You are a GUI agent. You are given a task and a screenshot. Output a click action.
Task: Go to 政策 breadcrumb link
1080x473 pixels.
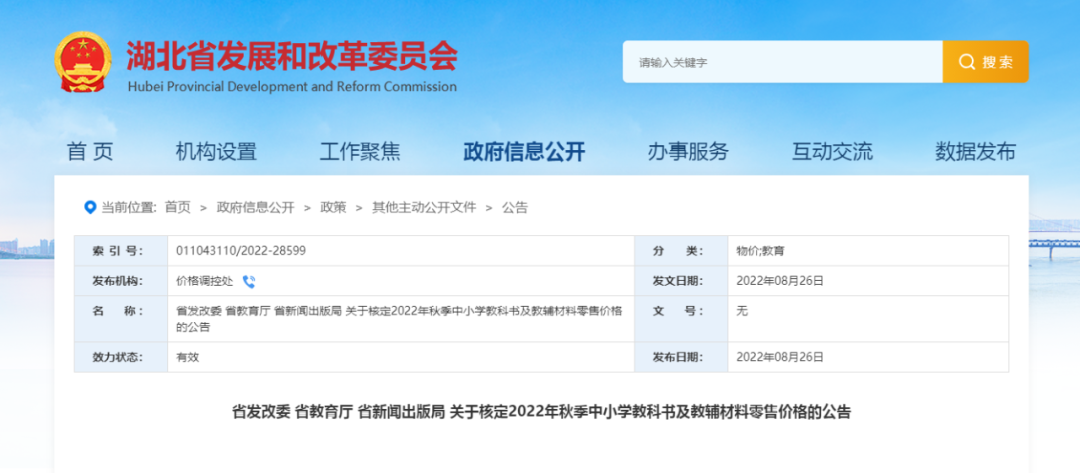tap(333, 207)
